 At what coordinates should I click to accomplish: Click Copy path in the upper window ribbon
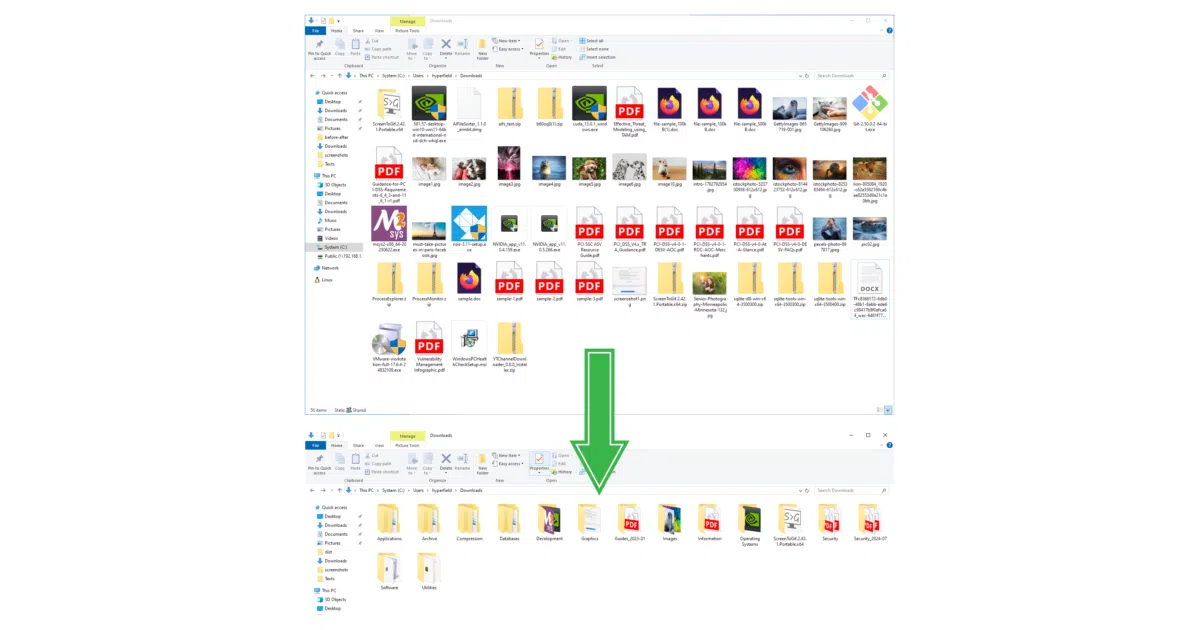coord(377,49)
